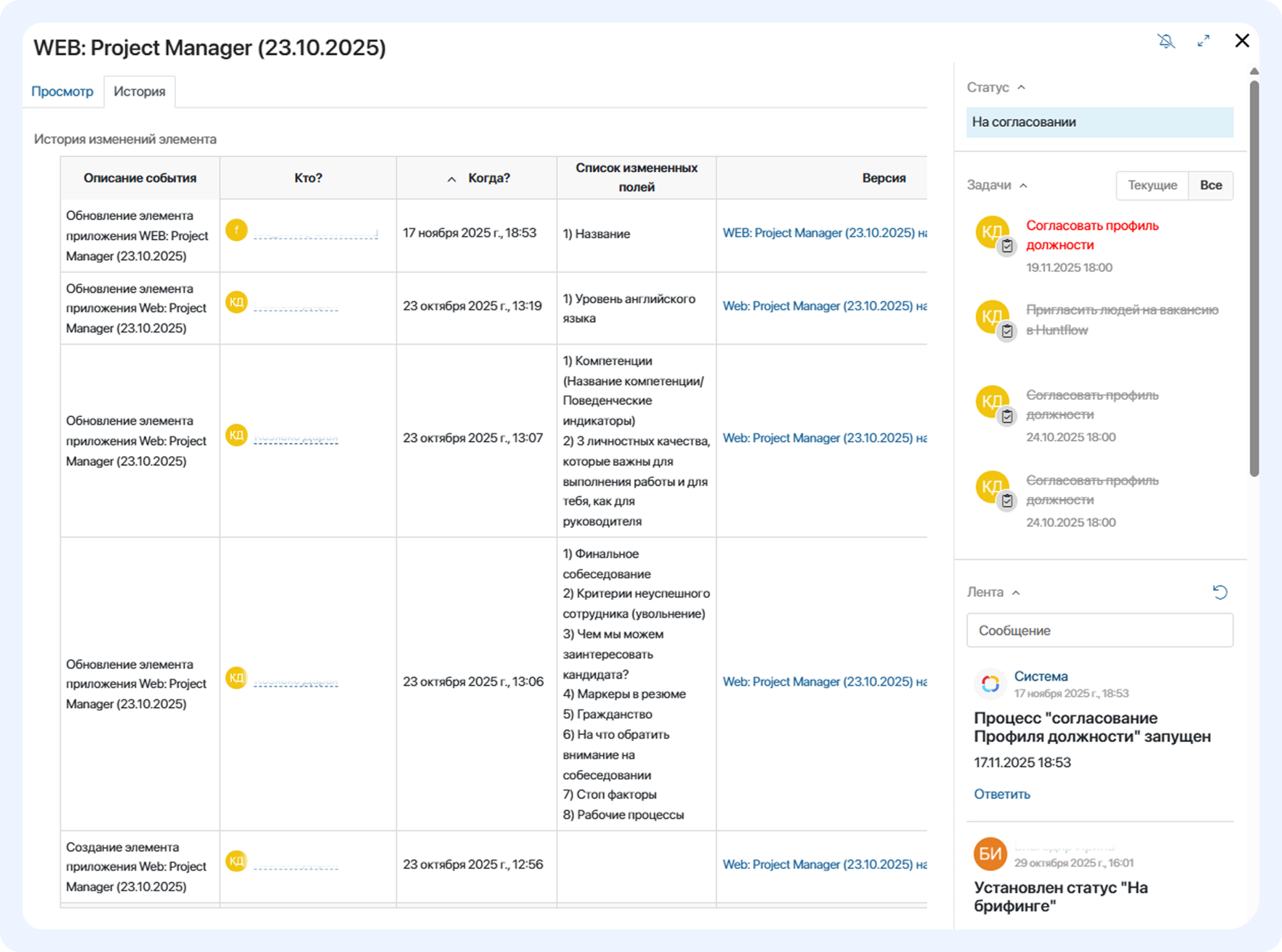The image size is (1282, 952).
Task: Click the orange БИ user avatar
Action: [x=990, y=854]
